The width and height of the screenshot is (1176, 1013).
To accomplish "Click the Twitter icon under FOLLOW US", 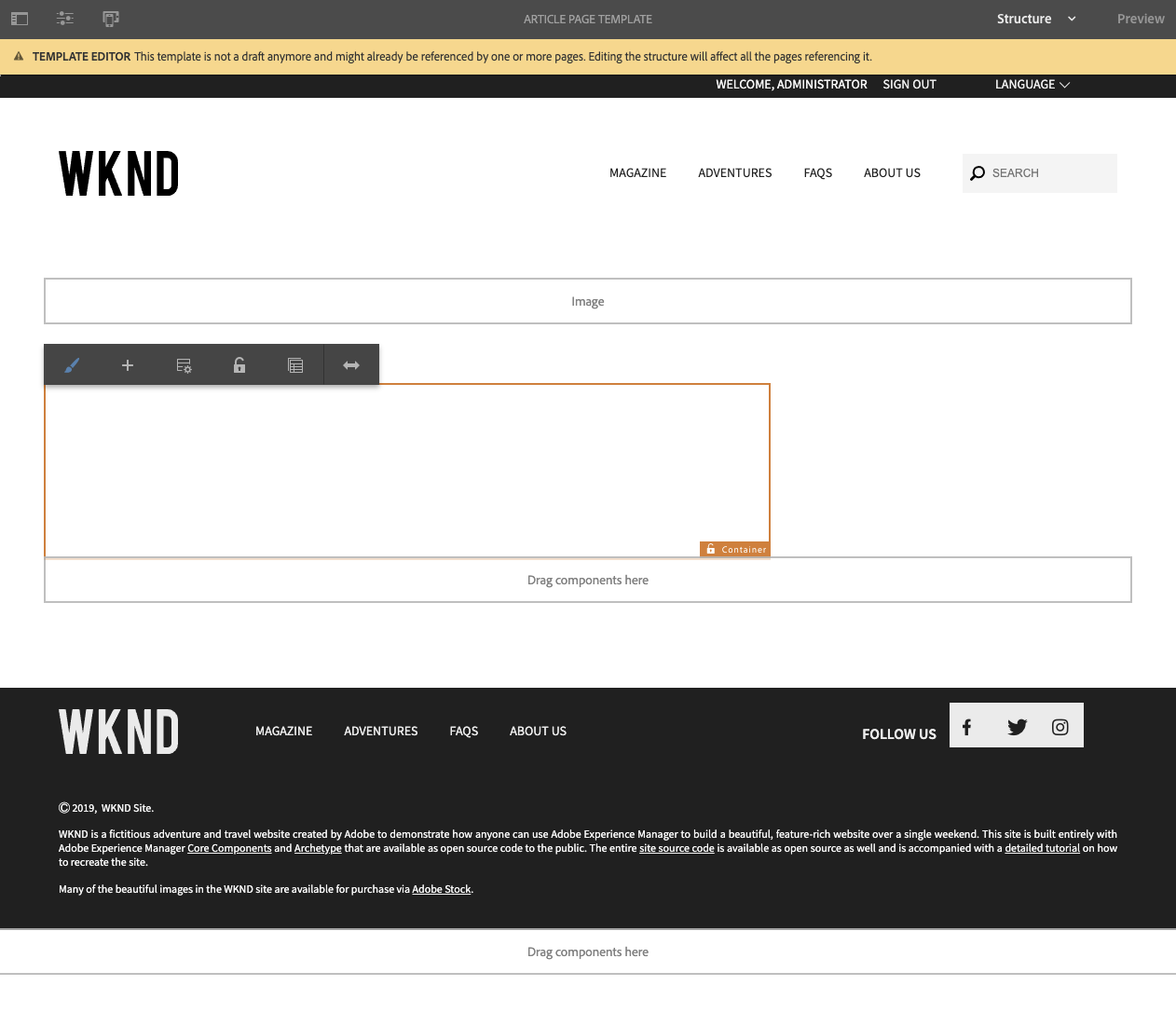I will pos(1016,726).
